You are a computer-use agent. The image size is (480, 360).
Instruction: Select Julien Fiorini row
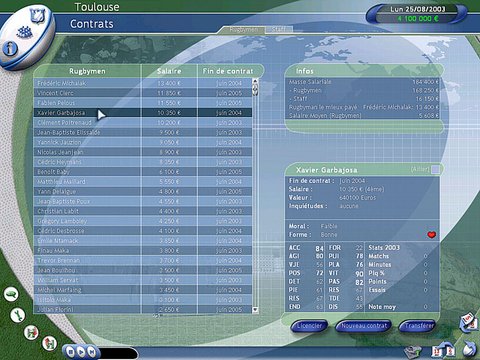(143, 309)
